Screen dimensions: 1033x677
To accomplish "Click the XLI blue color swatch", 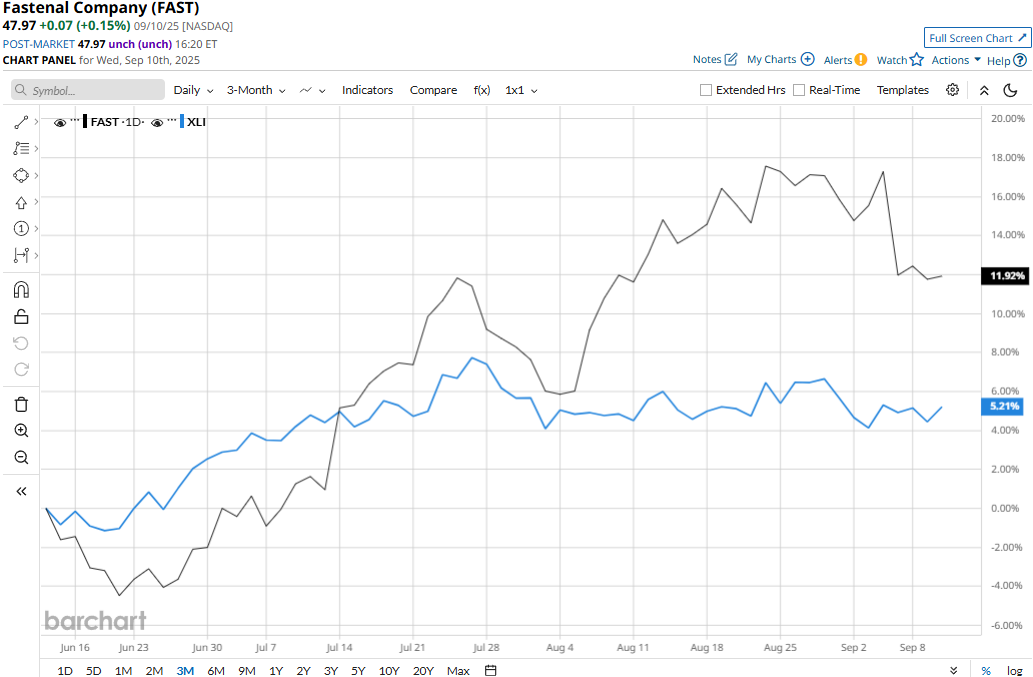I will tap(182, 122).
